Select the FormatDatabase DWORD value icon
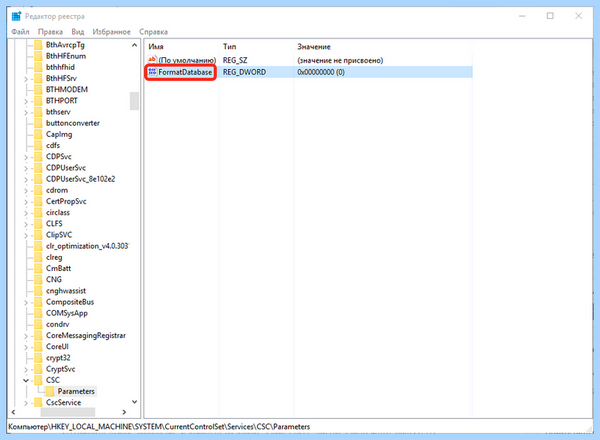 [152, 72]
